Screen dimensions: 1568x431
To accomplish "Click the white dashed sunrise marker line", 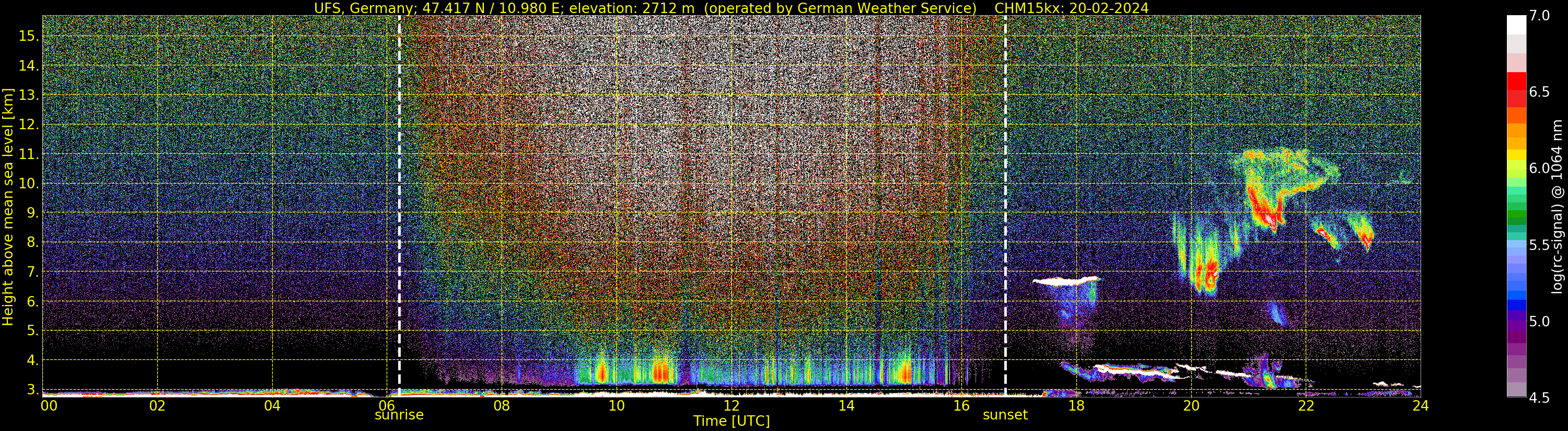I will [x=399, y=206].
